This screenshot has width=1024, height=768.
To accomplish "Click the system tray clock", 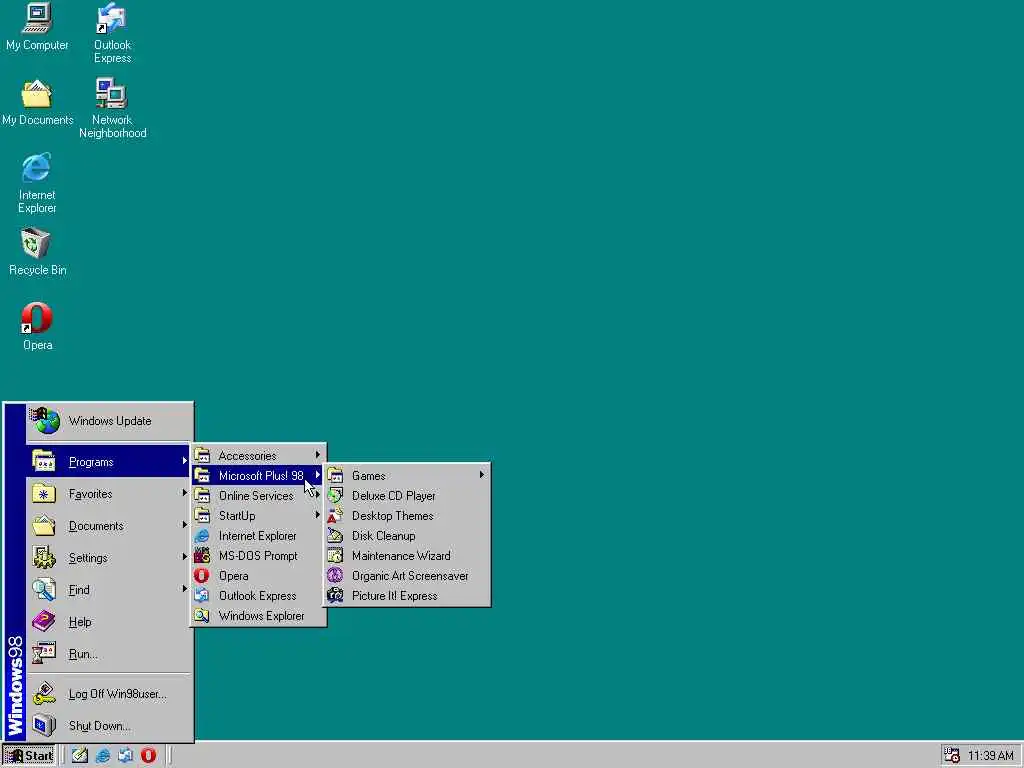I will click(x=991, y=756).
